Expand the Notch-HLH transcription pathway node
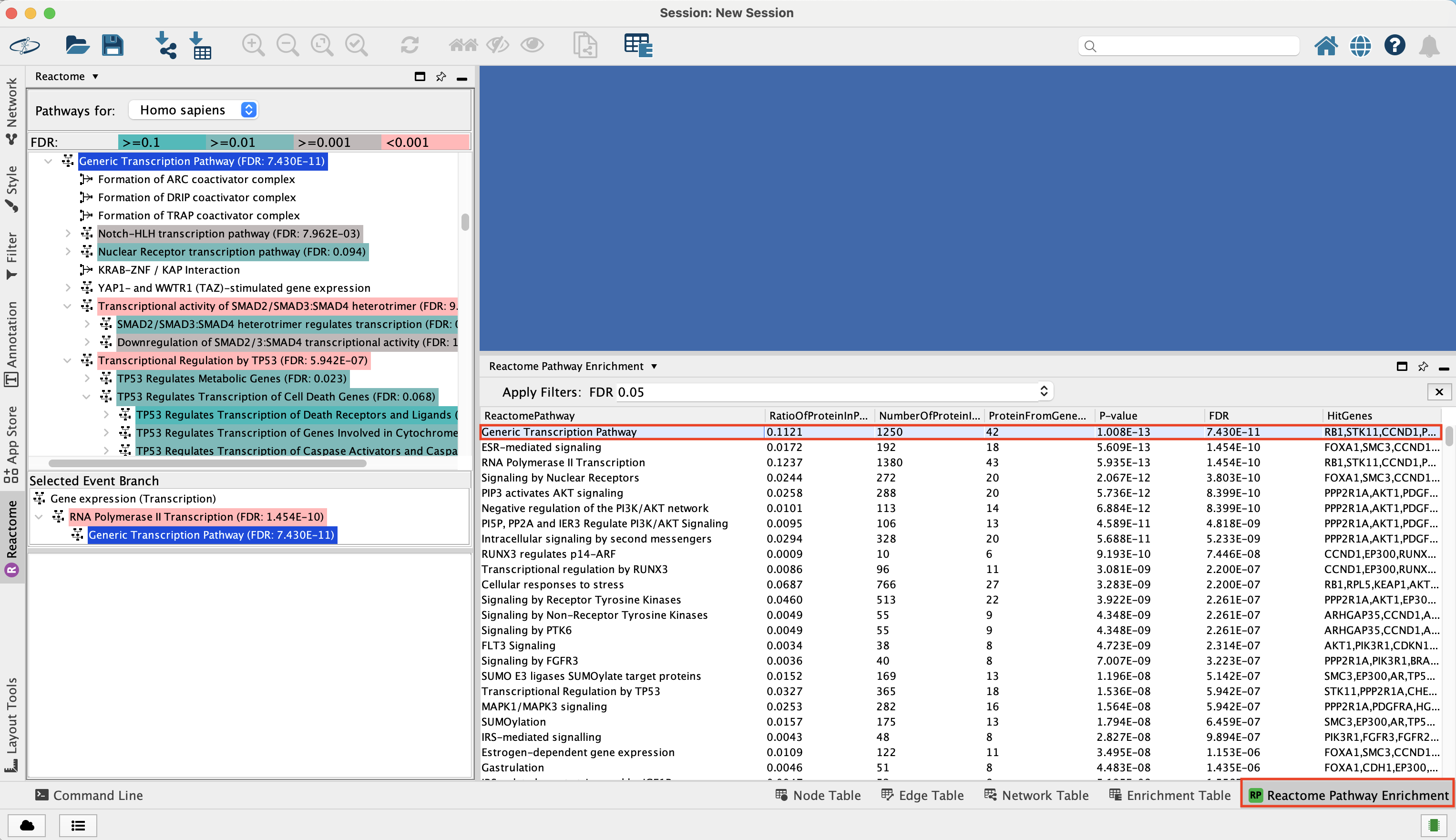This screenshot has height=840, width=1456. (68, 234)
